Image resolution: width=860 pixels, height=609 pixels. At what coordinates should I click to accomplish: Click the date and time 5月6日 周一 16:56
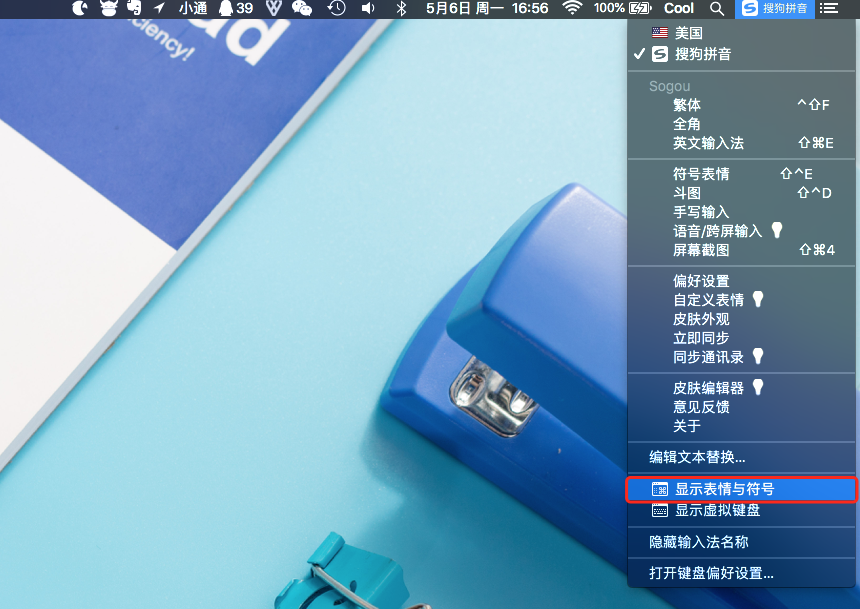pos(487,8)
